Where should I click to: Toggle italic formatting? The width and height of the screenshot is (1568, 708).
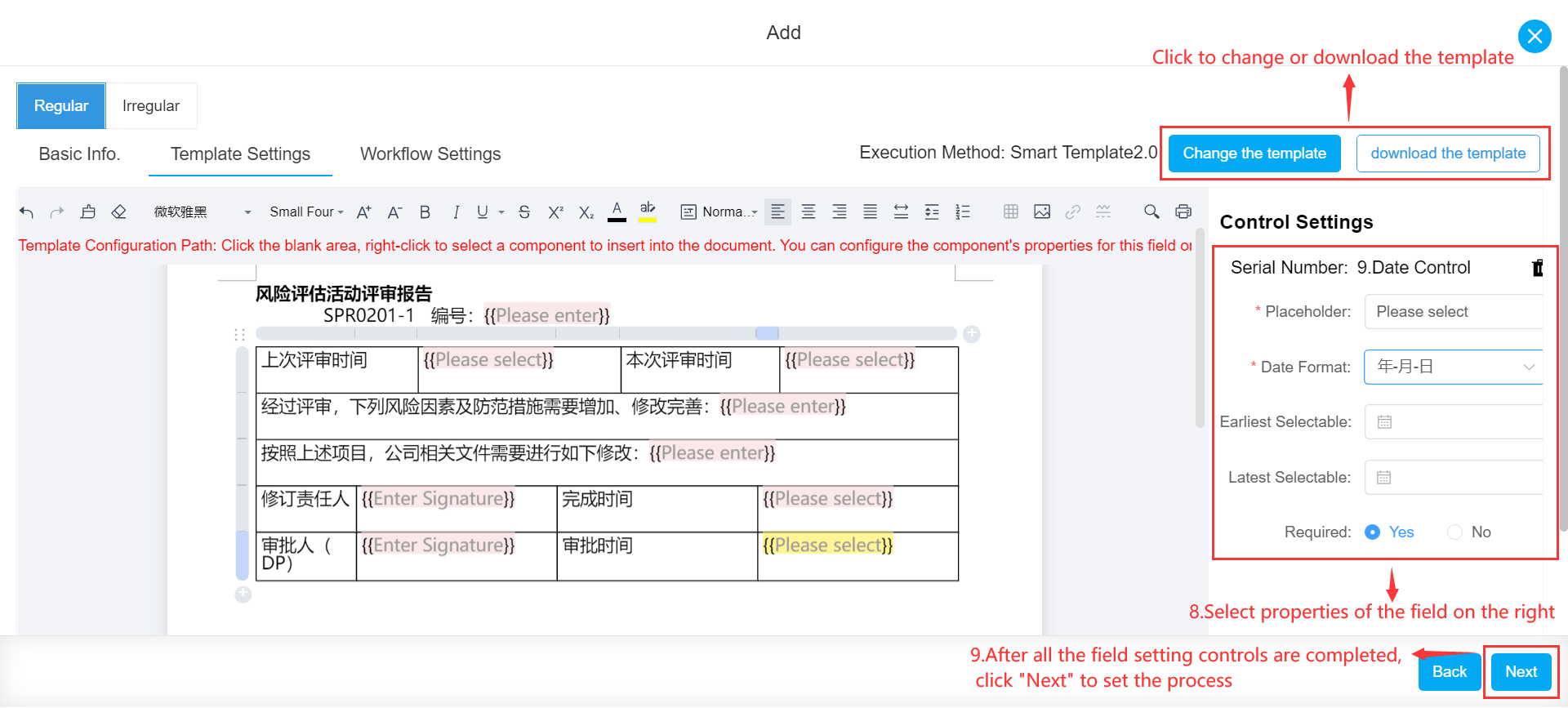pos(456,212)
